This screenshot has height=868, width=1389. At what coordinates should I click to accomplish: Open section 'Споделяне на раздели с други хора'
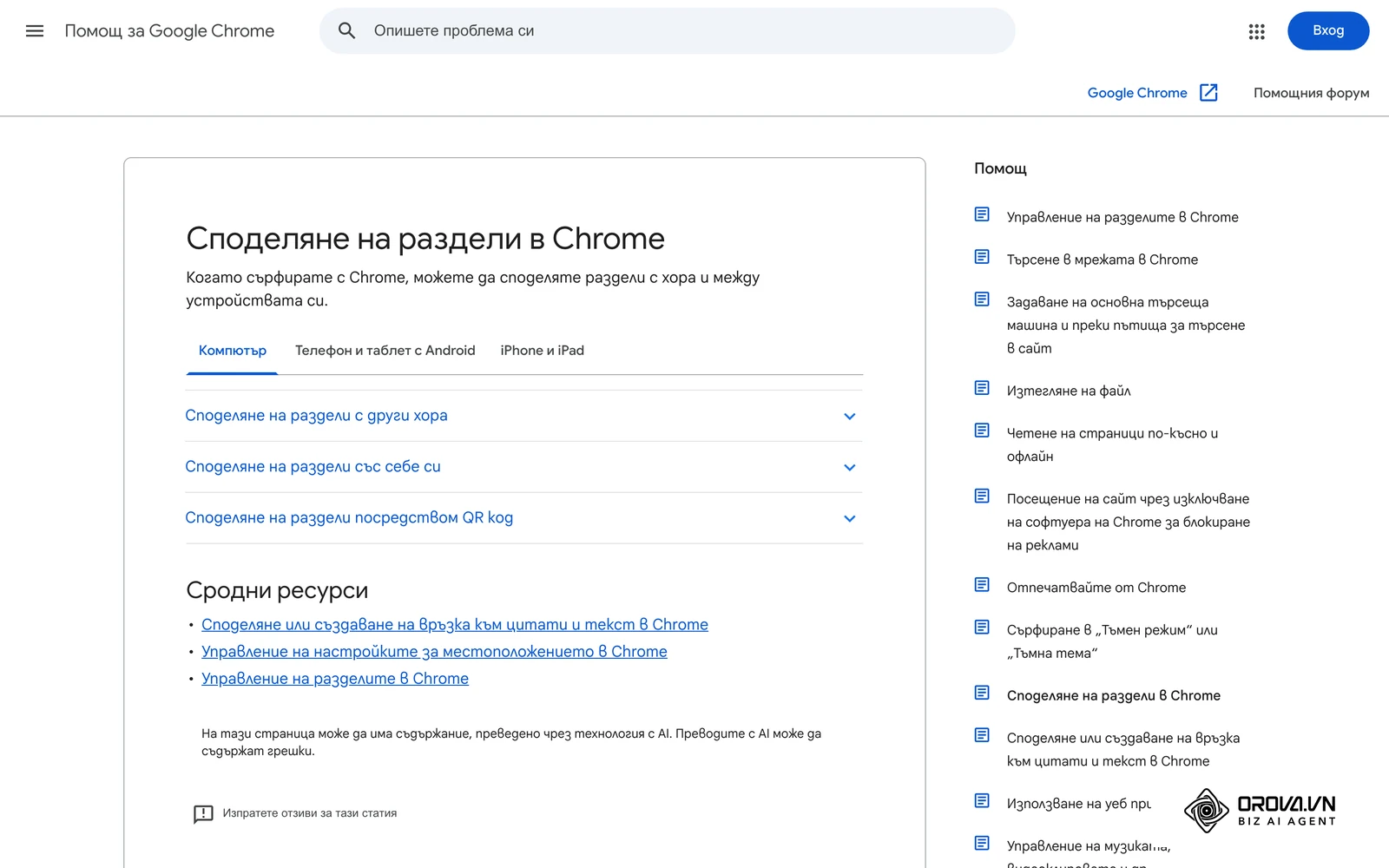tap(524, 416)
